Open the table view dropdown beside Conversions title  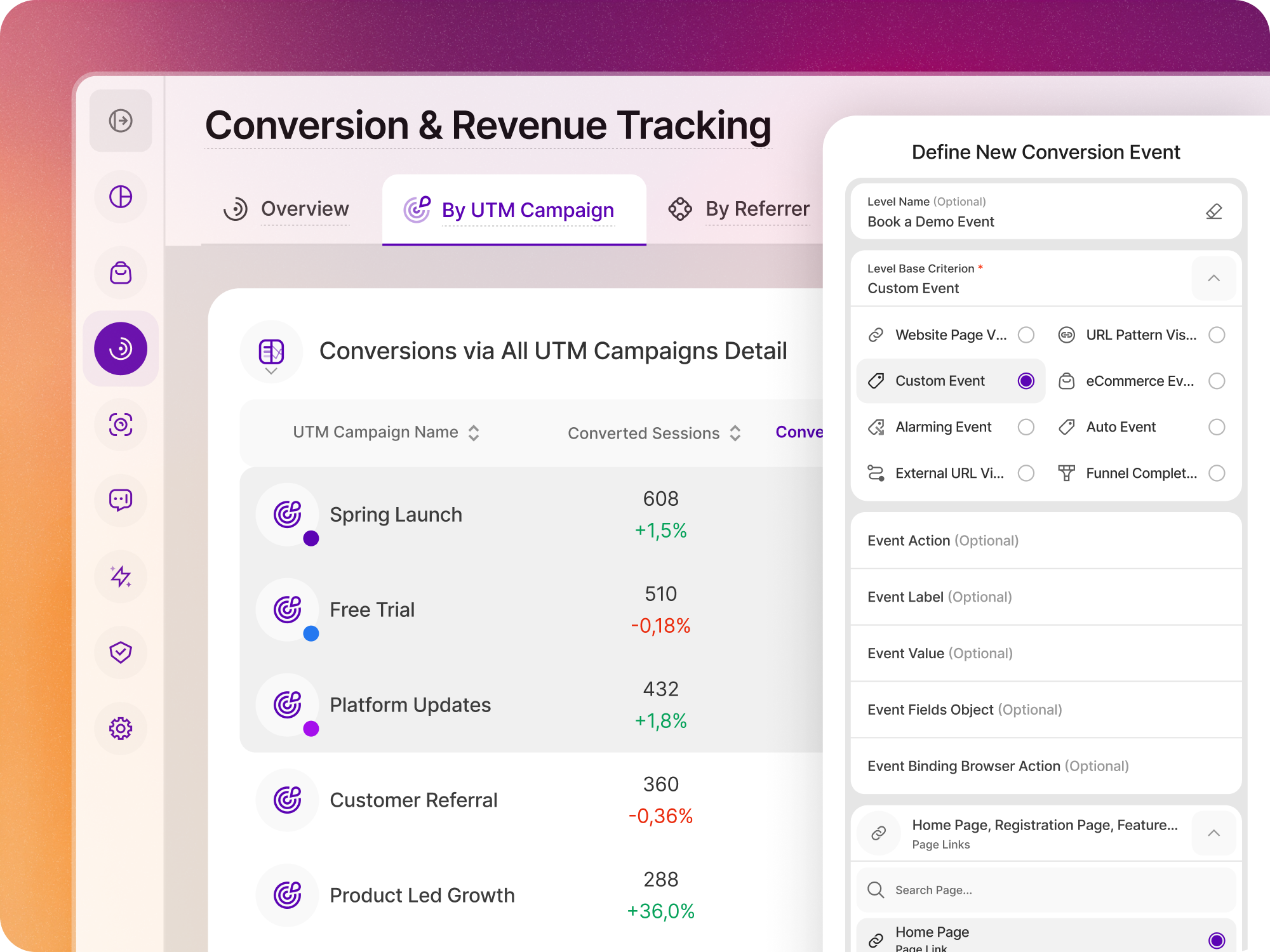click(x=271, y=352)
